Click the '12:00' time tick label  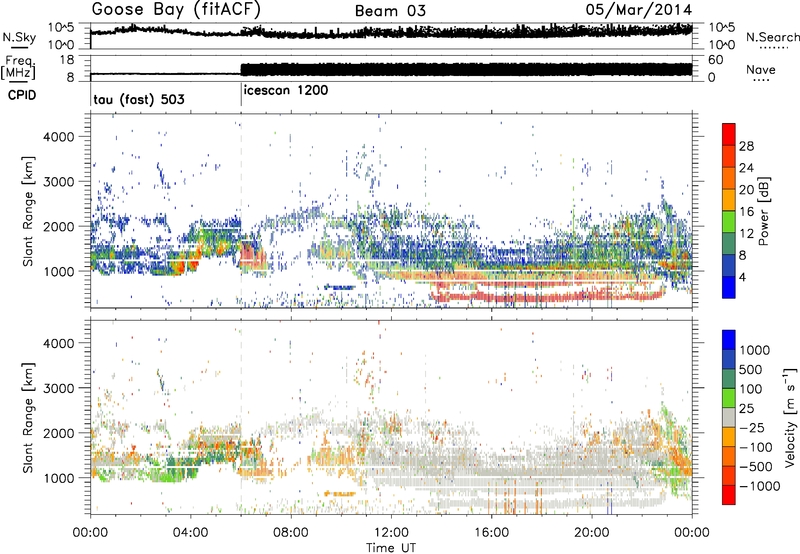click(391, 533)
